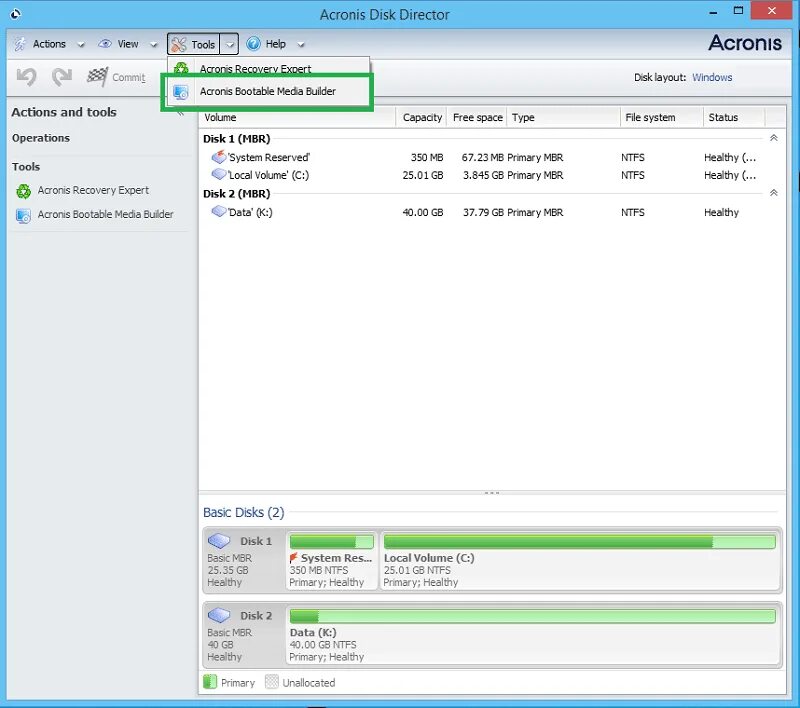
Task: Click the Unallocated legend icon
Action: (272, 682)
